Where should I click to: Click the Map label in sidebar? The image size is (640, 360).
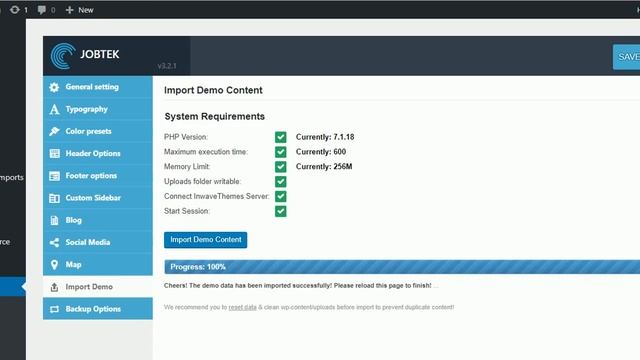(x=73, y=264)
